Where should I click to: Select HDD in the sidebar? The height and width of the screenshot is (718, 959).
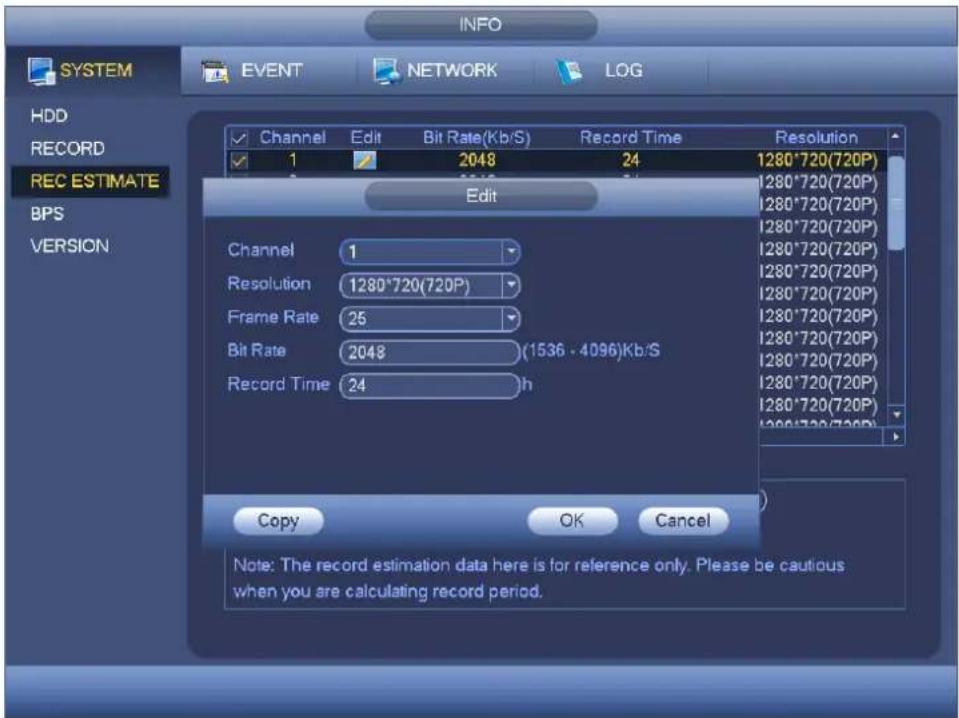(x=49, y=116)
